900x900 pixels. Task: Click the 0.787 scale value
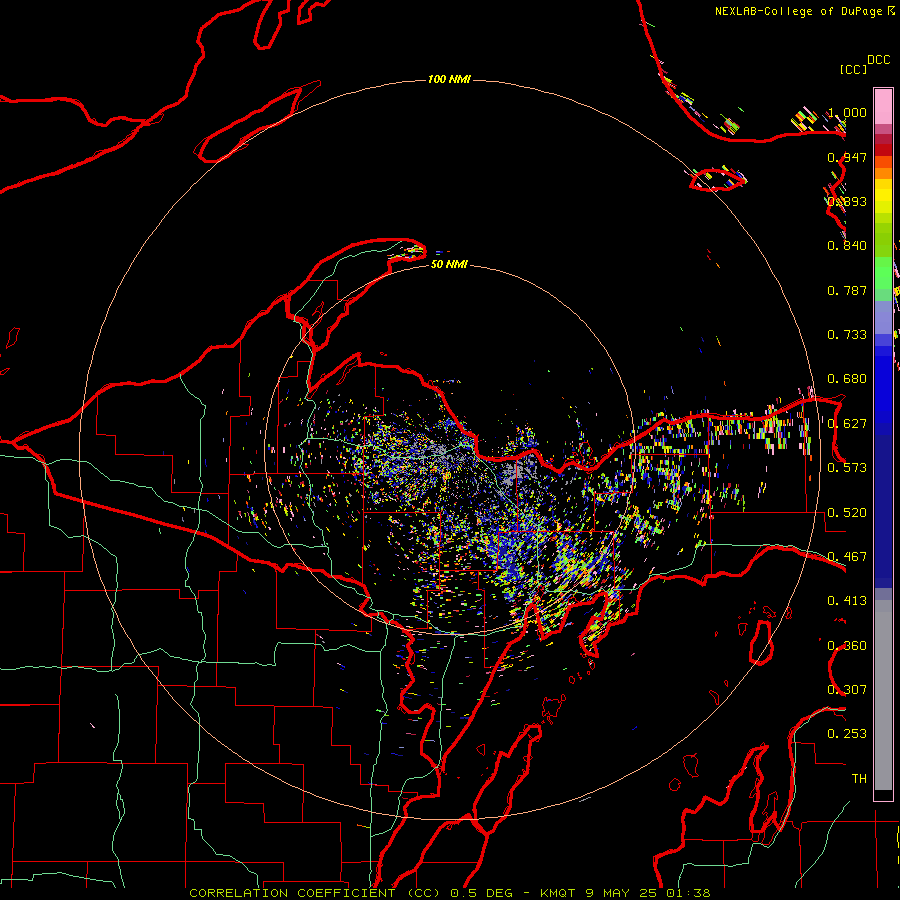tap(847, 290)
